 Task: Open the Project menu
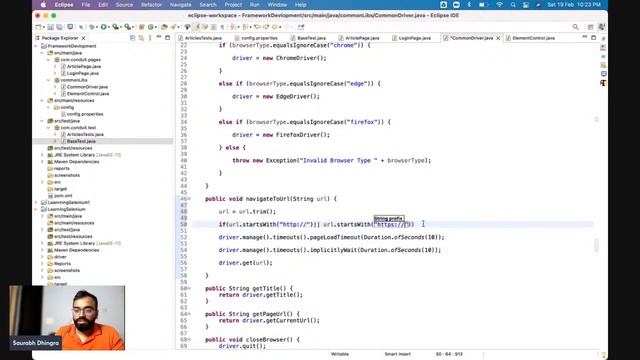(233, 5)
